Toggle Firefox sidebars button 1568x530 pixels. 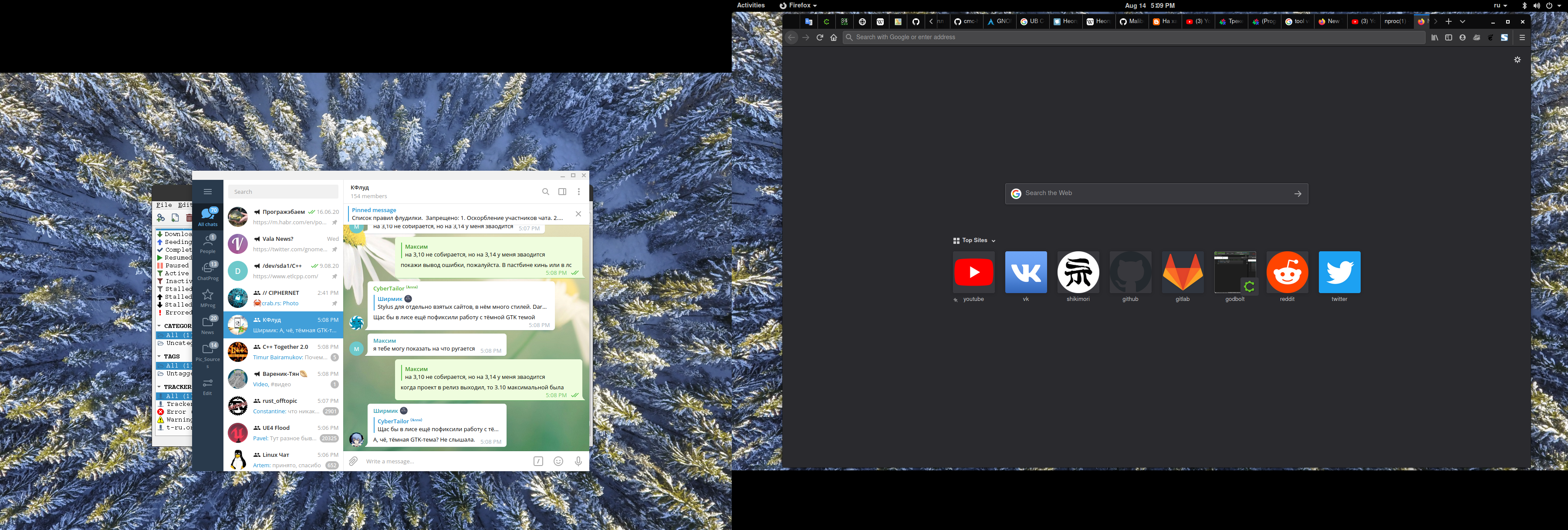pyautogui.click(x=1449, y=38)
